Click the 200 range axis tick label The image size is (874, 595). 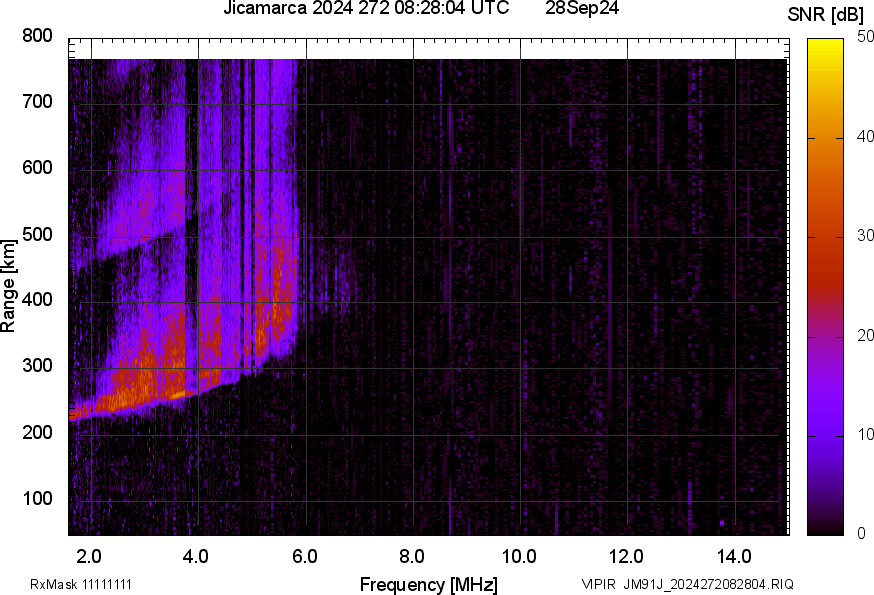click(36, 433)
